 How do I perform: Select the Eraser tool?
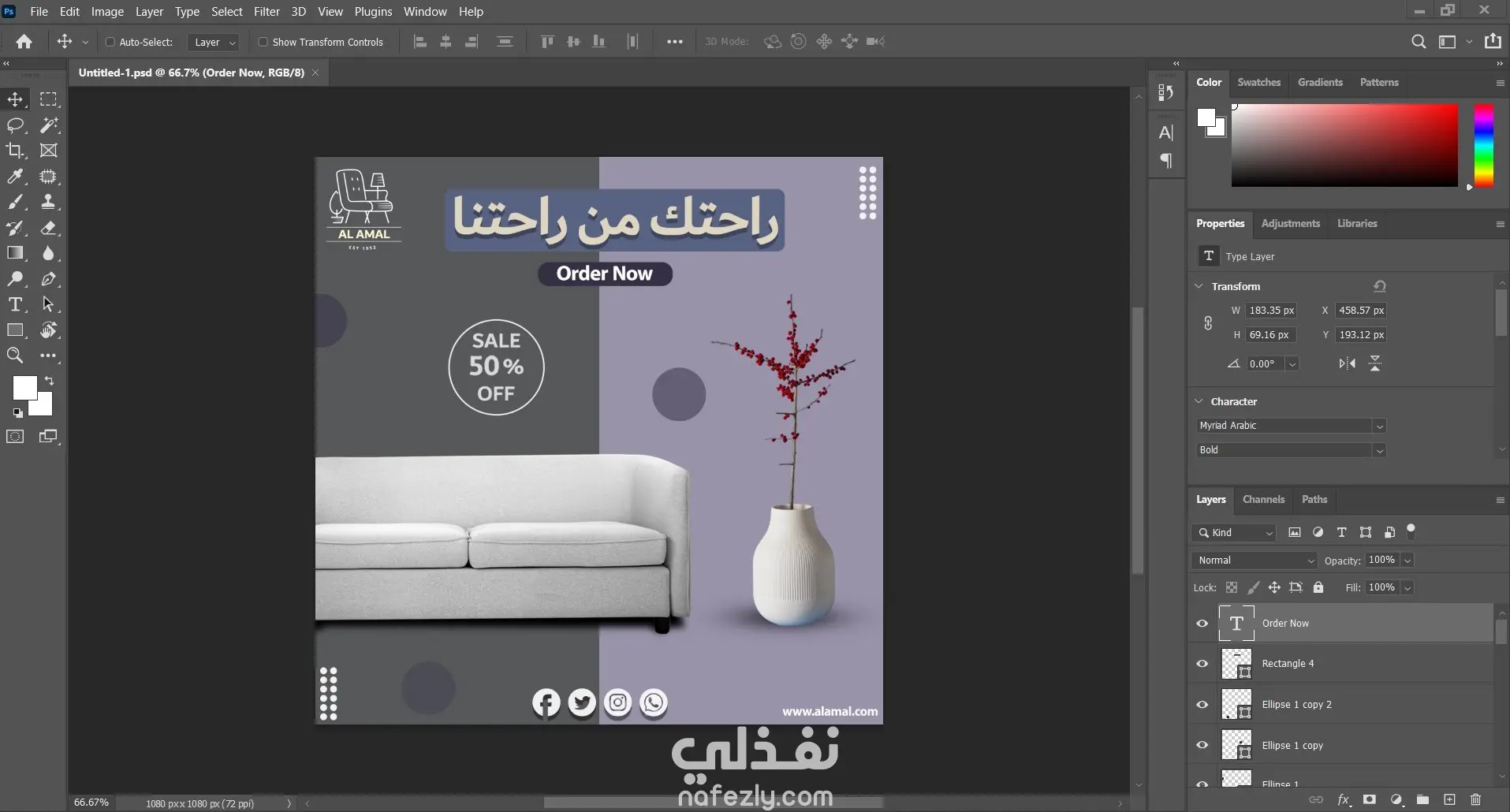click(49, 228)
